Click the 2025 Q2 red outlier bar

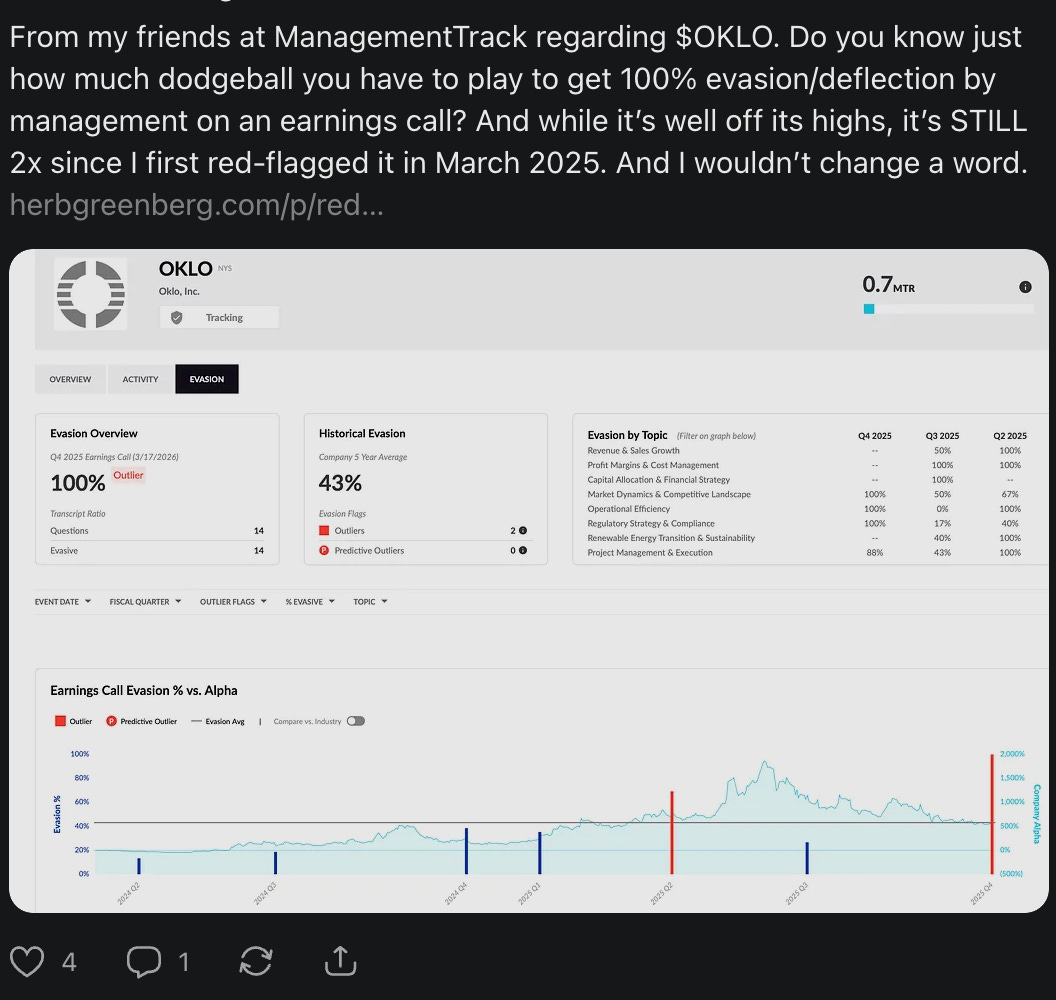click(672, 832)
